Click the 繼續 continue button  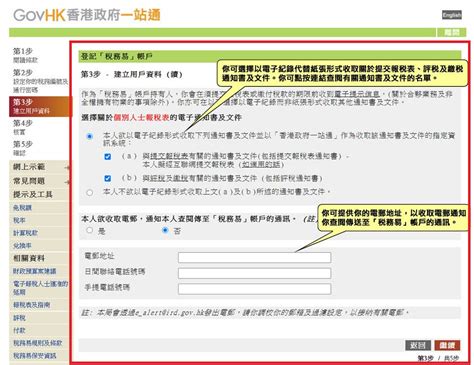pos(447,345)
